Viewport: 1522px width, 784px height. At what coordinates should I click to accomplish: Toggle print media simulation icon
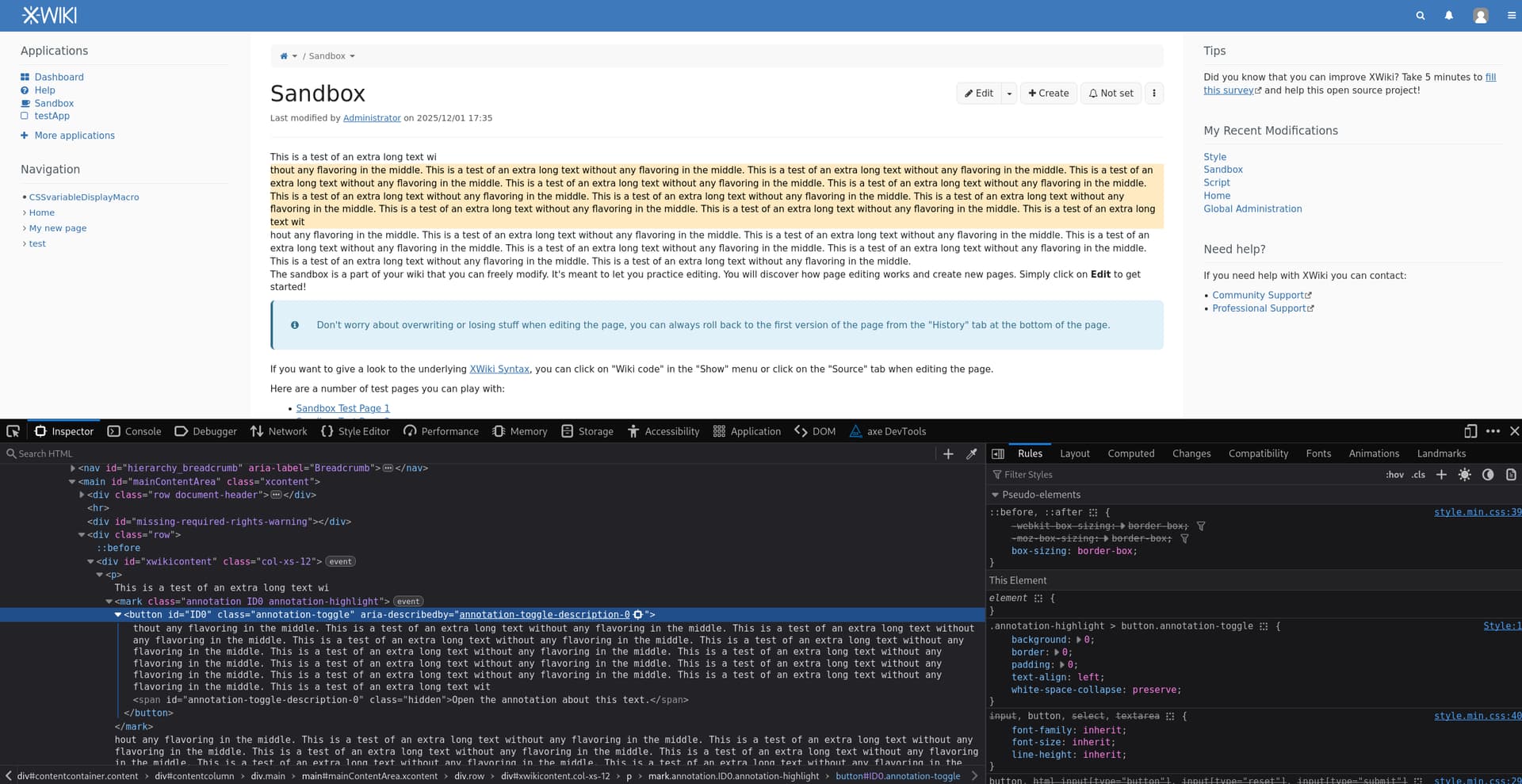pyautogui.click(x=1511, y=475)
